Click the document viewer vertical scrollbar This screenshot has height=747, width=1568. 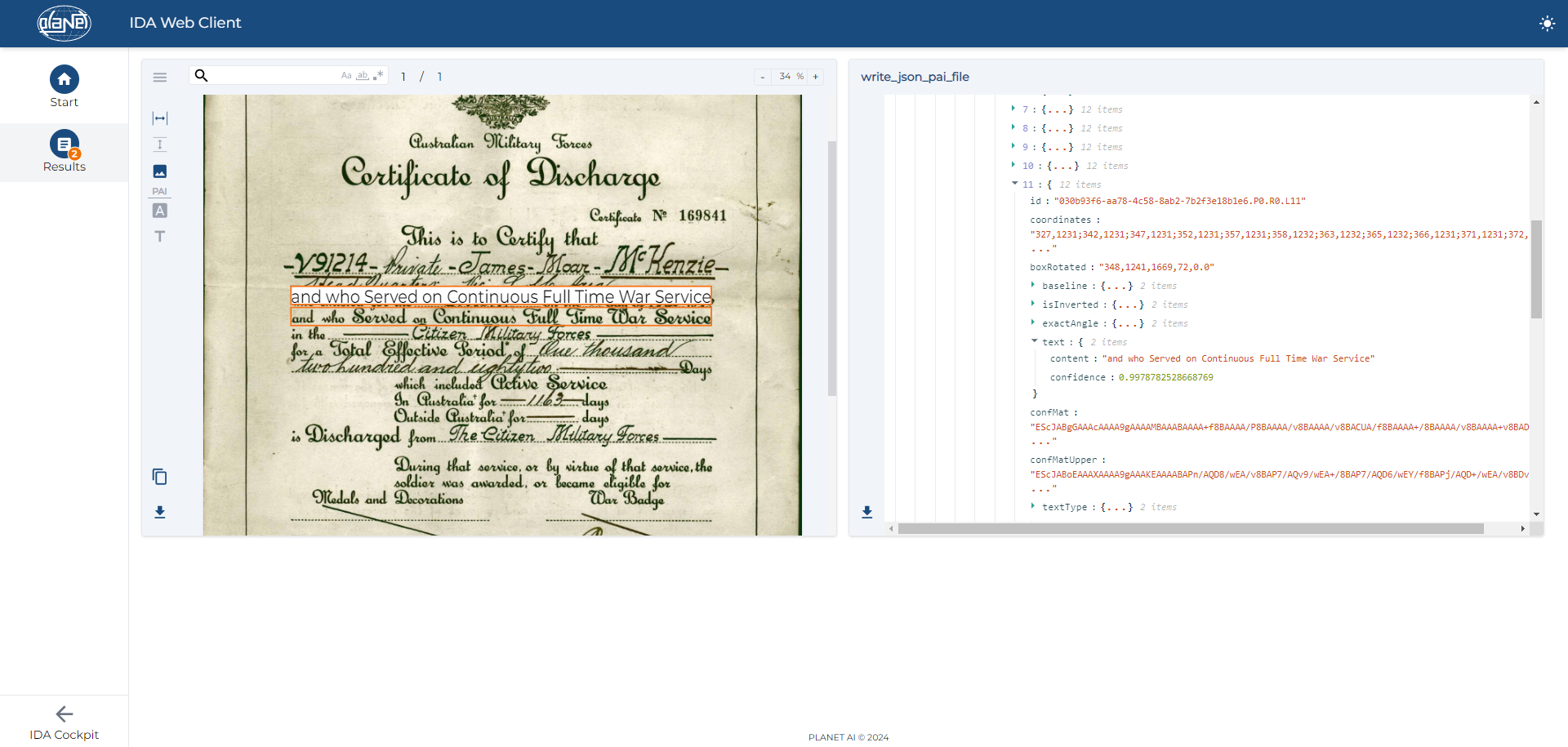point(832,269)
